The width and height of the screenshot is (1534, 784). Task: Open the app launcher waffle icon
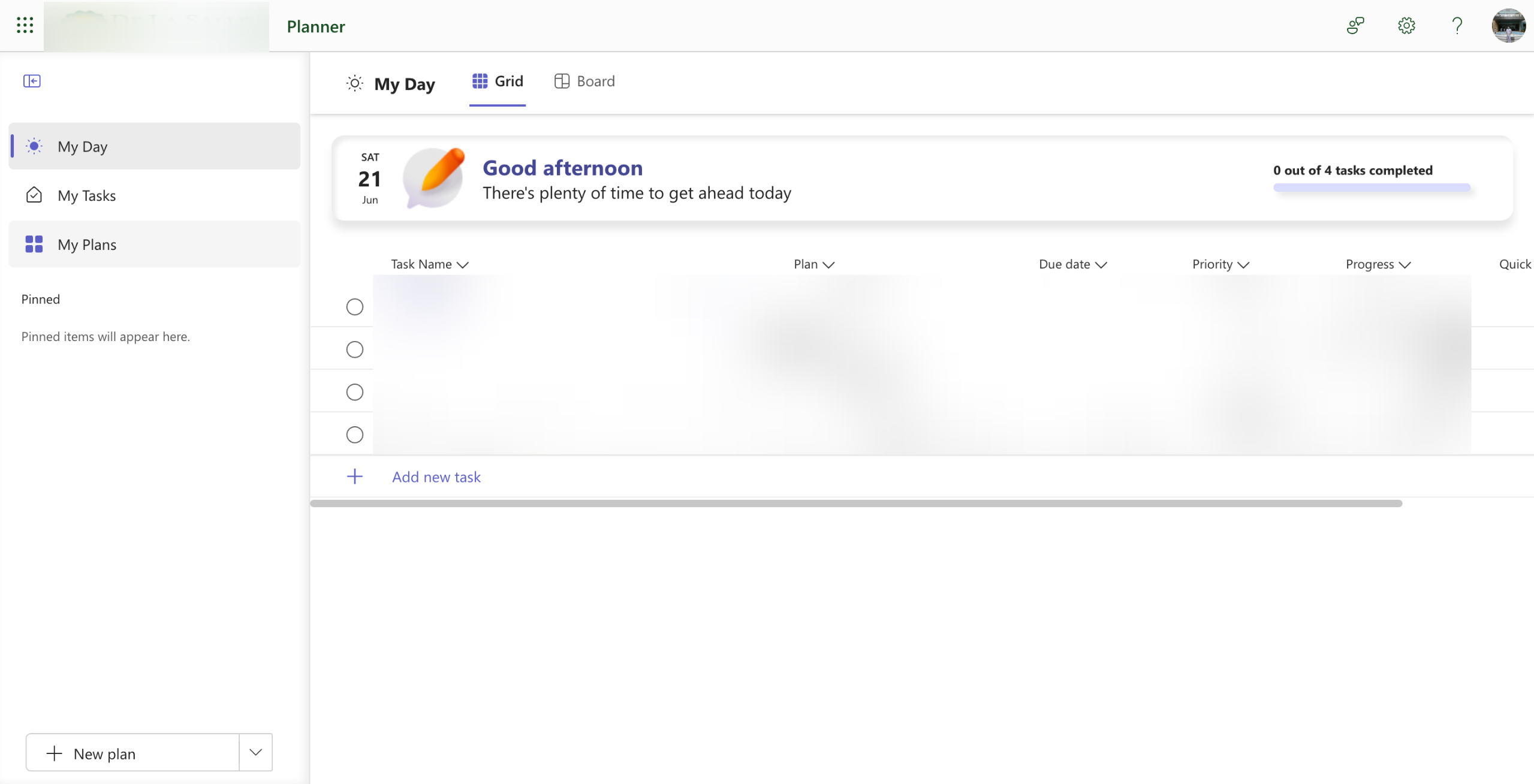coord(25,25)
